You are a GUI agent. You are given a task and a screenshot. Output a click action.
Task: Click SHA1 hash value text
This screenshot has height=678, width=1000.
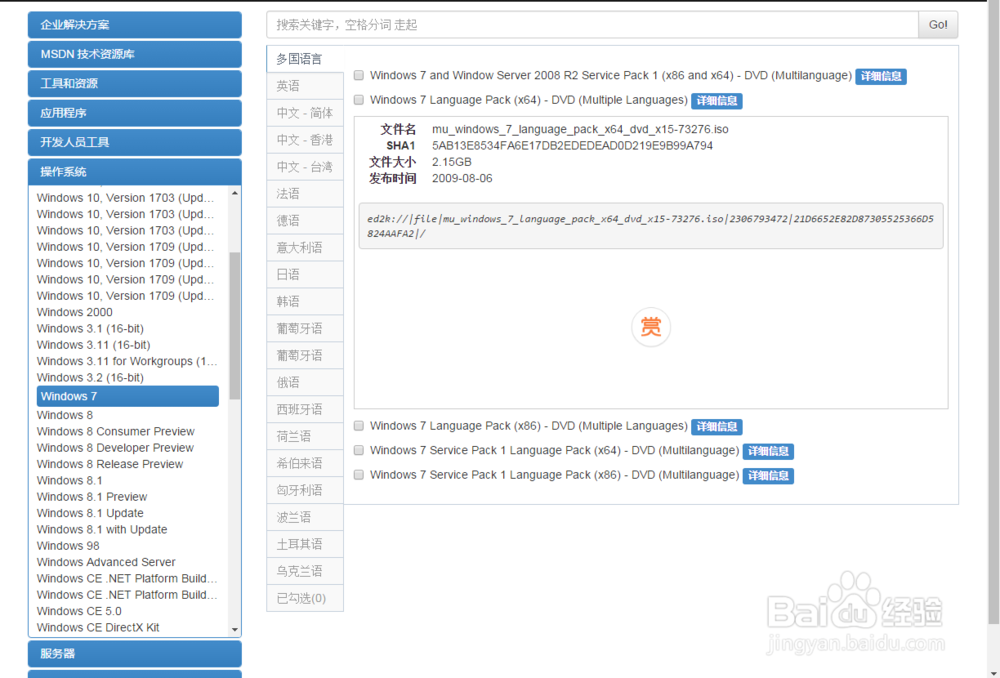coord(572,145)
